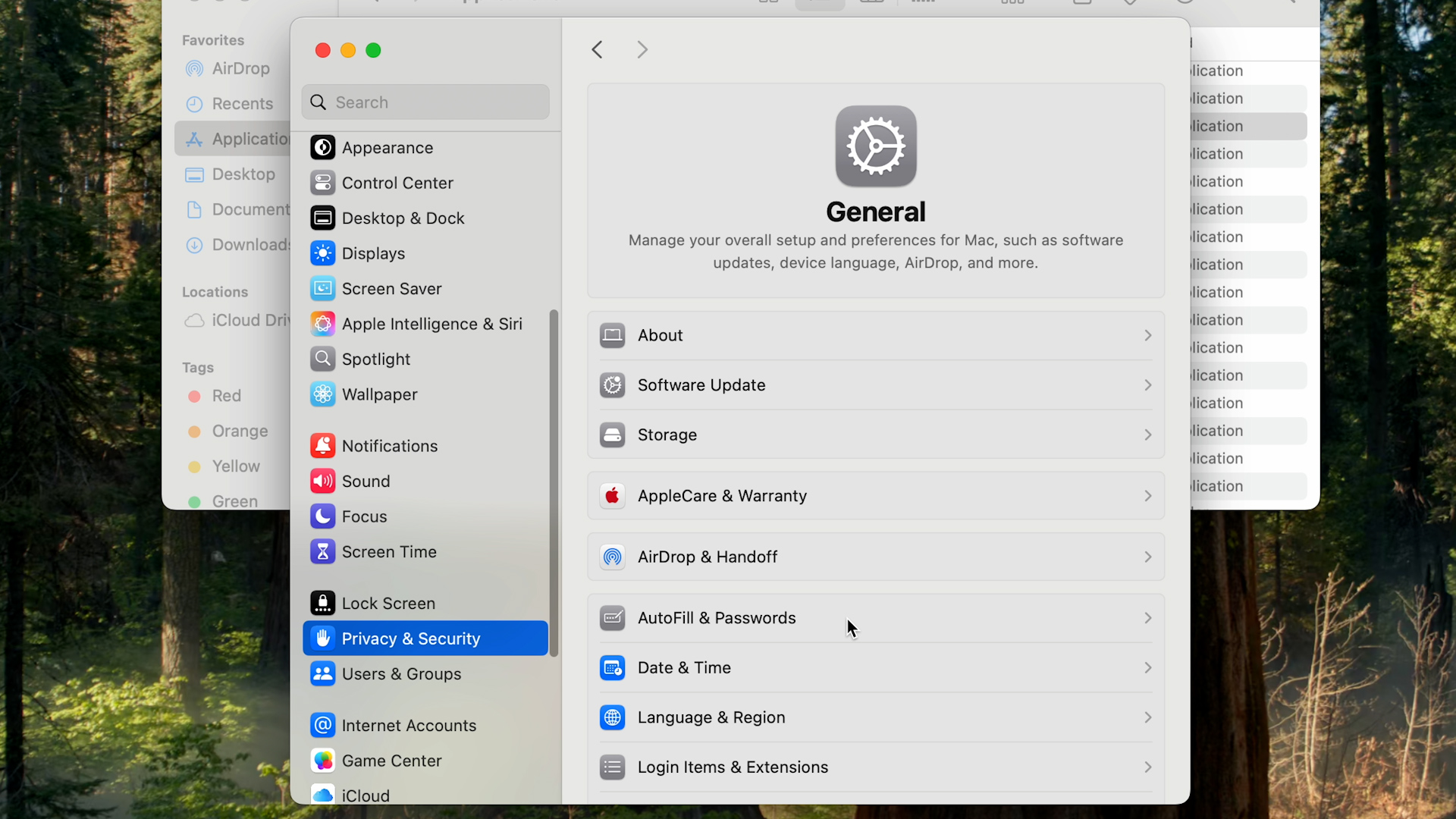Open Users & Groups icon
The width and height of the screenshot is (1456, 819).
322,673
